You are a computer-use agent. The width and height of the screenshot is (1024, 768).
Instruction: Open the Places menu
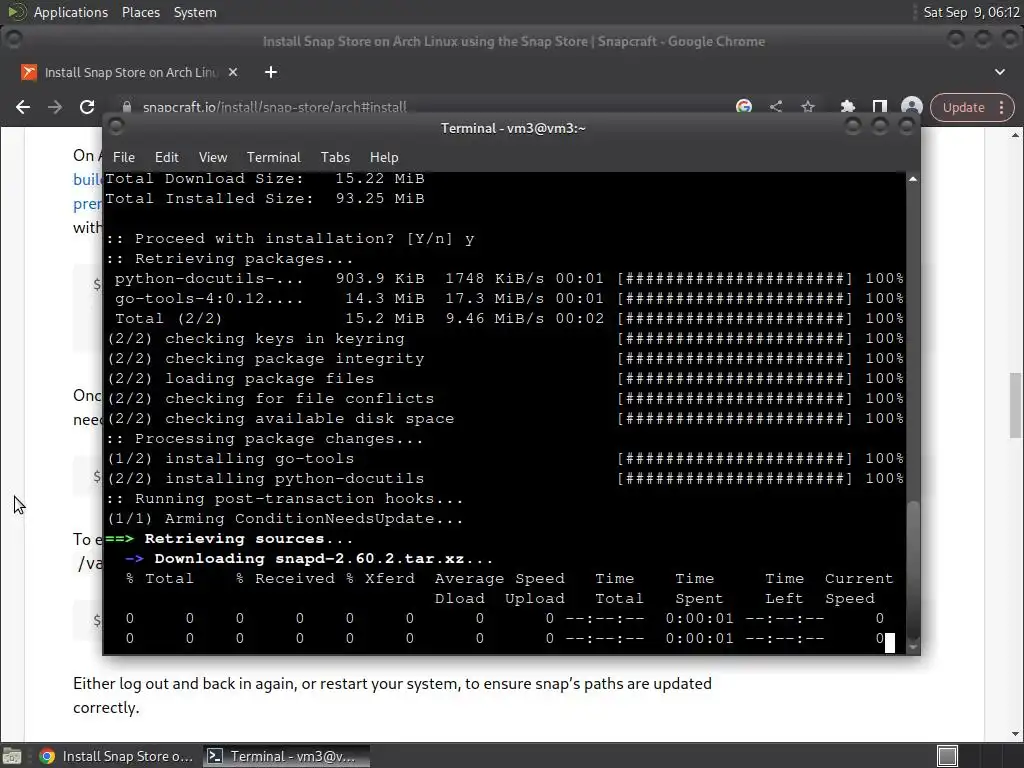pyautogui.click(x=140, y=12)
